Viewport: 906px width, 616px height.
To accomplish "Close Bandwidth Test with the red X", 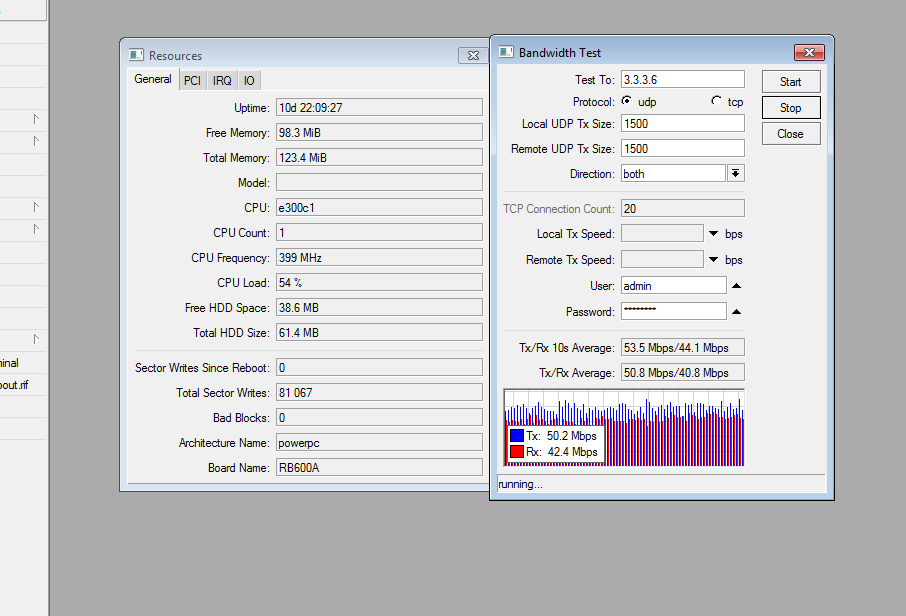I will coord(808,53).
